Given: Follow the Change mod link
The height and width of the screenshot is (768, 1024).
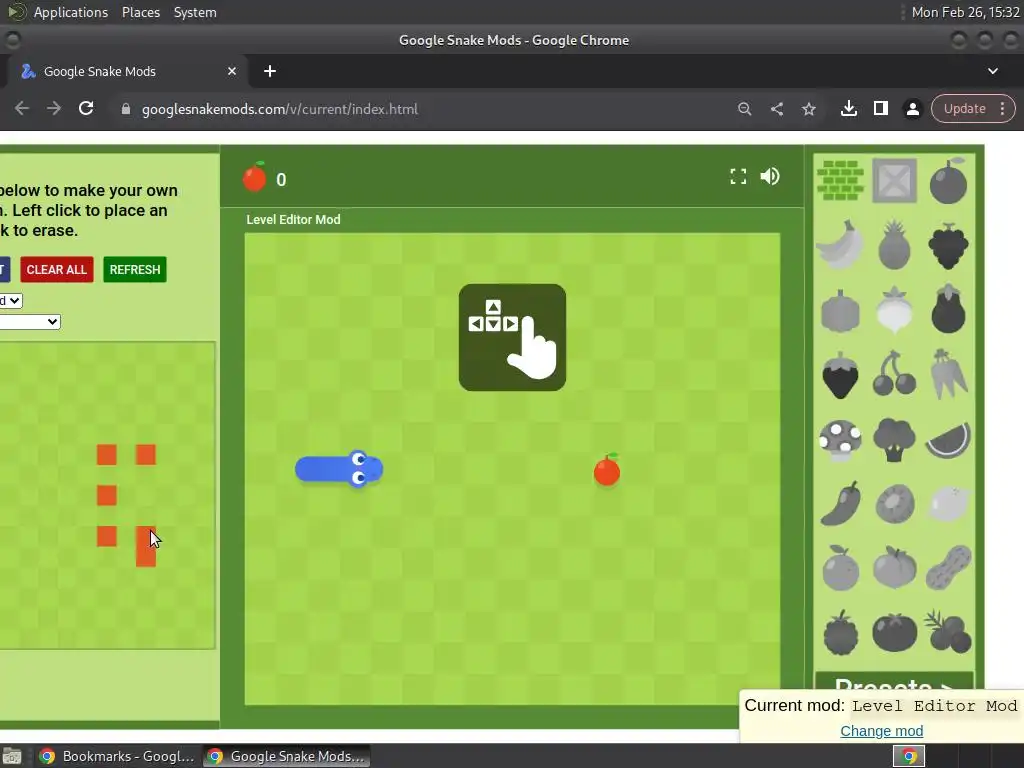Looking at the screenshot, I should point(882,731).
